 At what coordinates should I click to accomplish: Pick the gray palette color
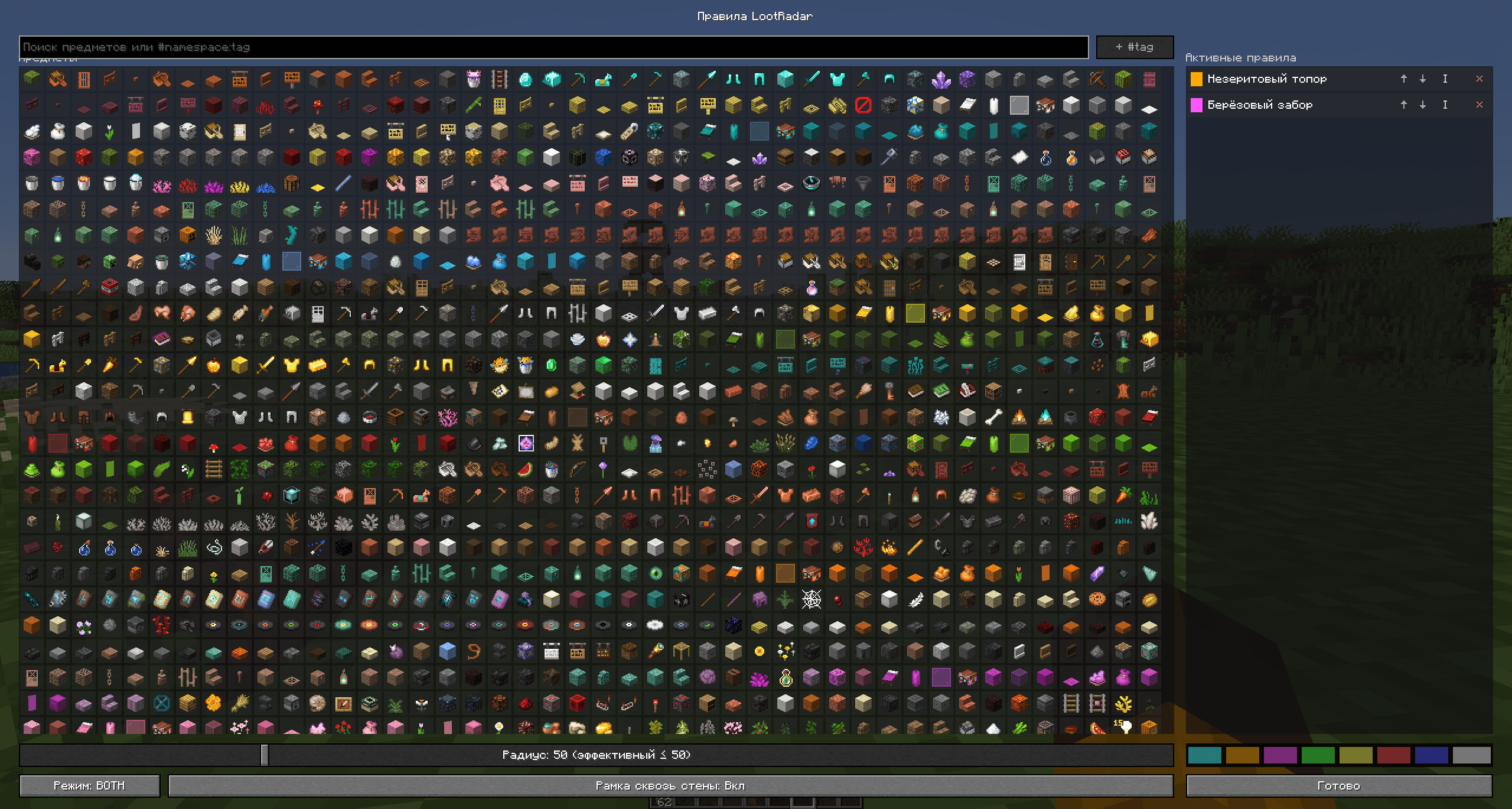click(1471, 755)
